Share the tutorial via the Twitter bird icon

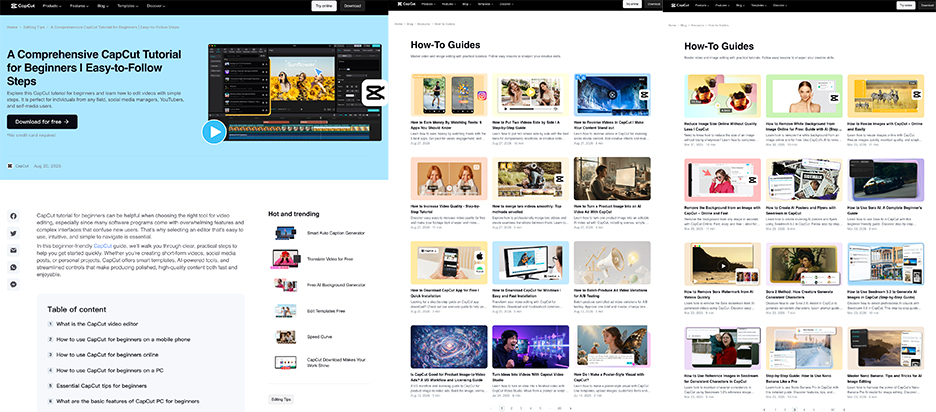13,233
